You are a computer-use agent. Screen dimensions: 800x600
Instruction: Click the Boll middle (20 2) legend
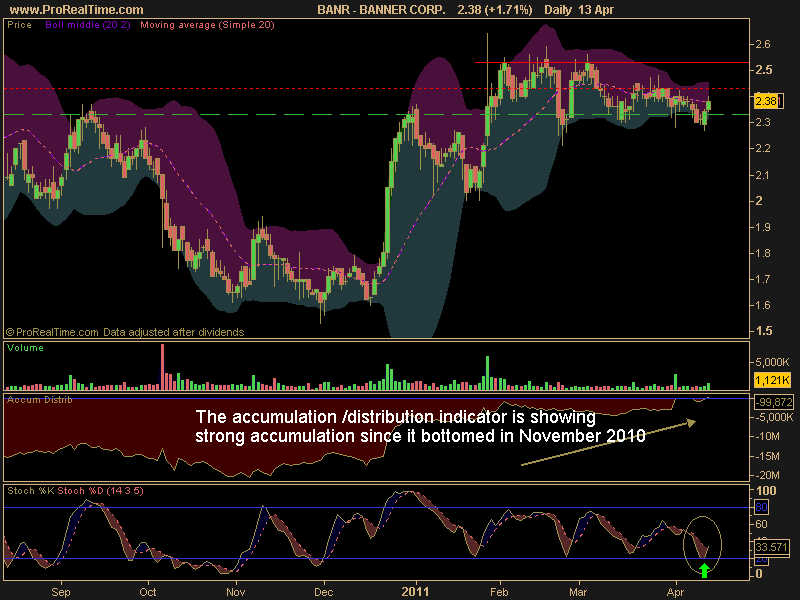point(88,24)
